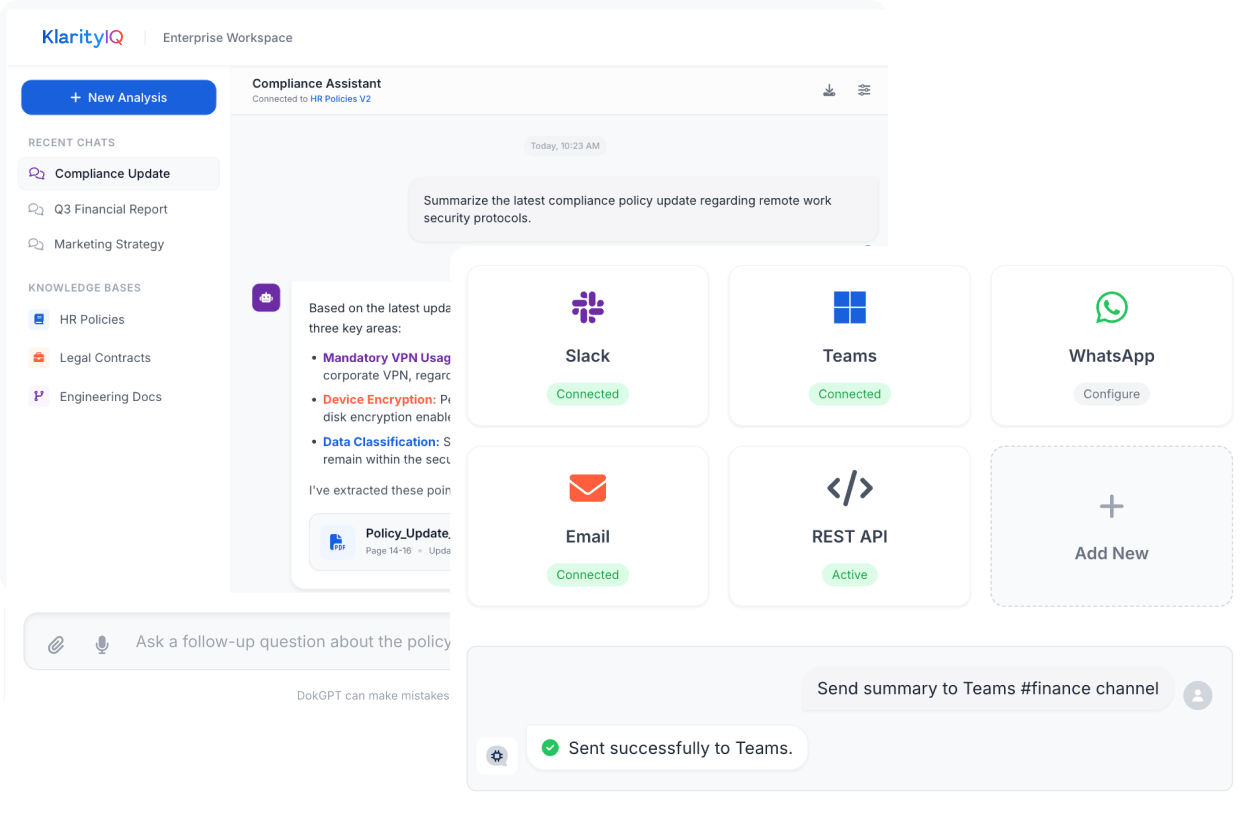Click the Teams integration logo
Screen dimensions: 1254x813
pos(850,307)
